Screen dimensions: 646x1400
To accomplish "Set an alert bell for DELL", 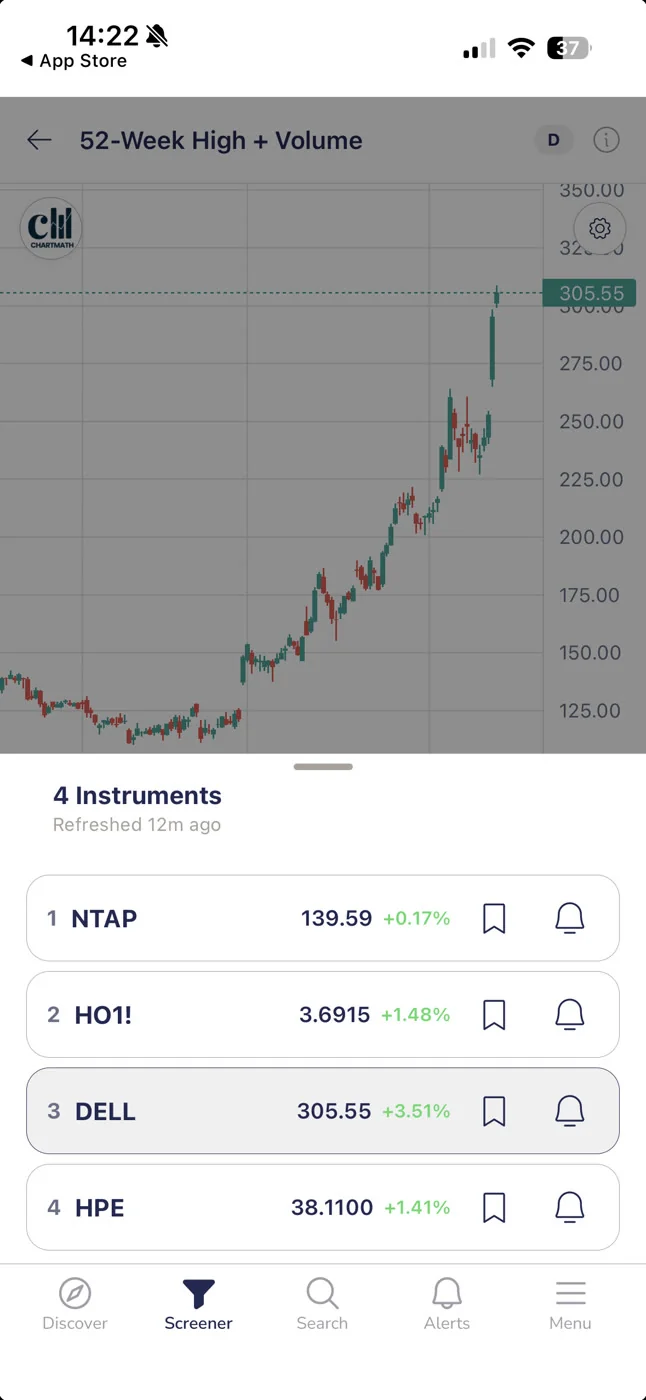I will point(569,1111).
